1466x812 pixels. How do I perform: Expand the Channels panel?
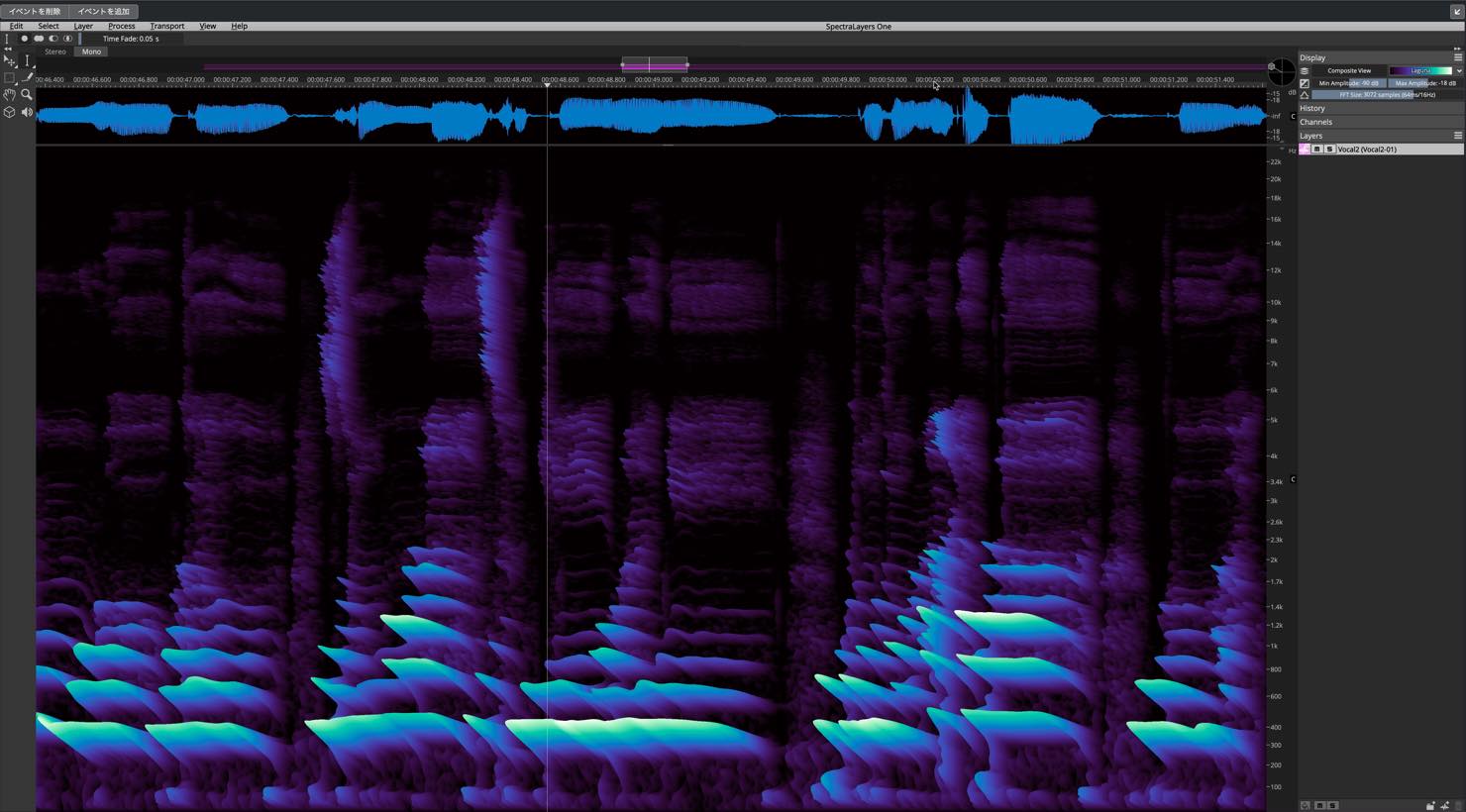(x=1381, y=122)
